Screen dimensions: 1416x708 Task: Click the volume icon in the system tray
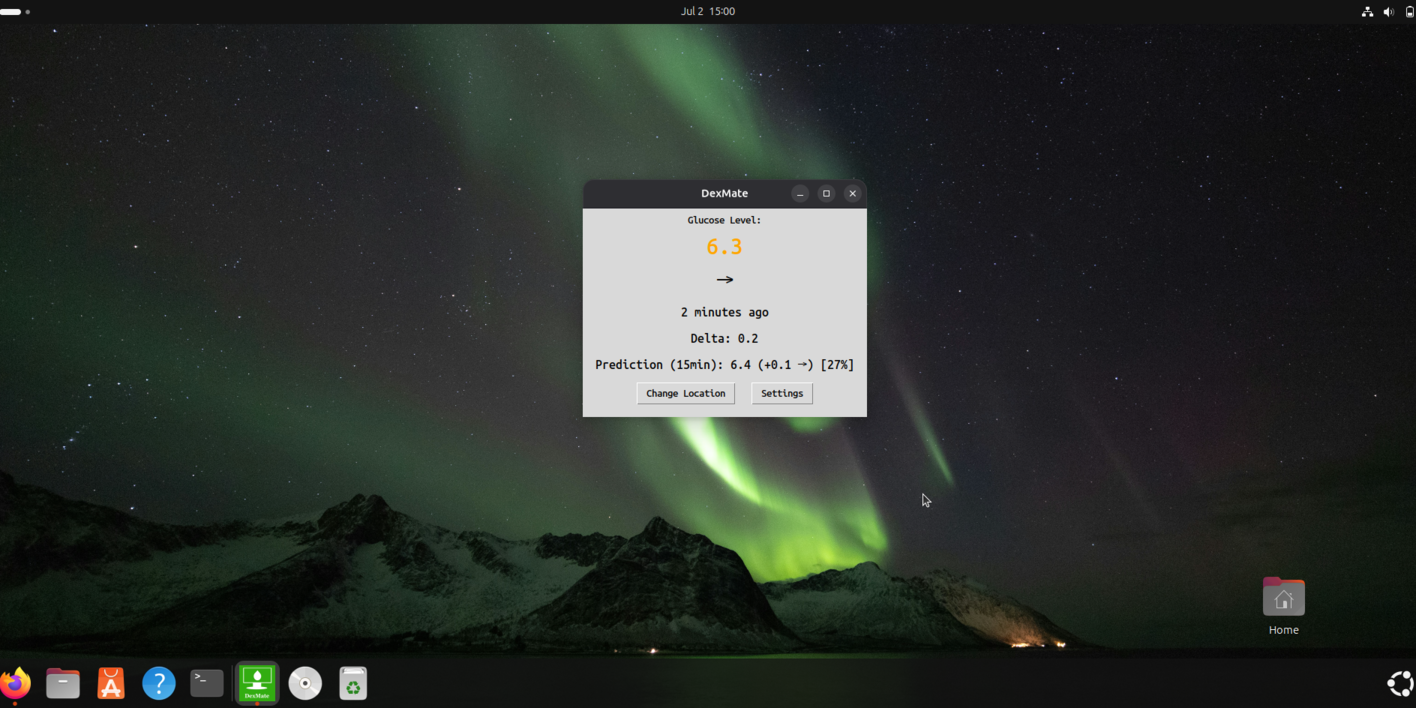(1388, 11)
